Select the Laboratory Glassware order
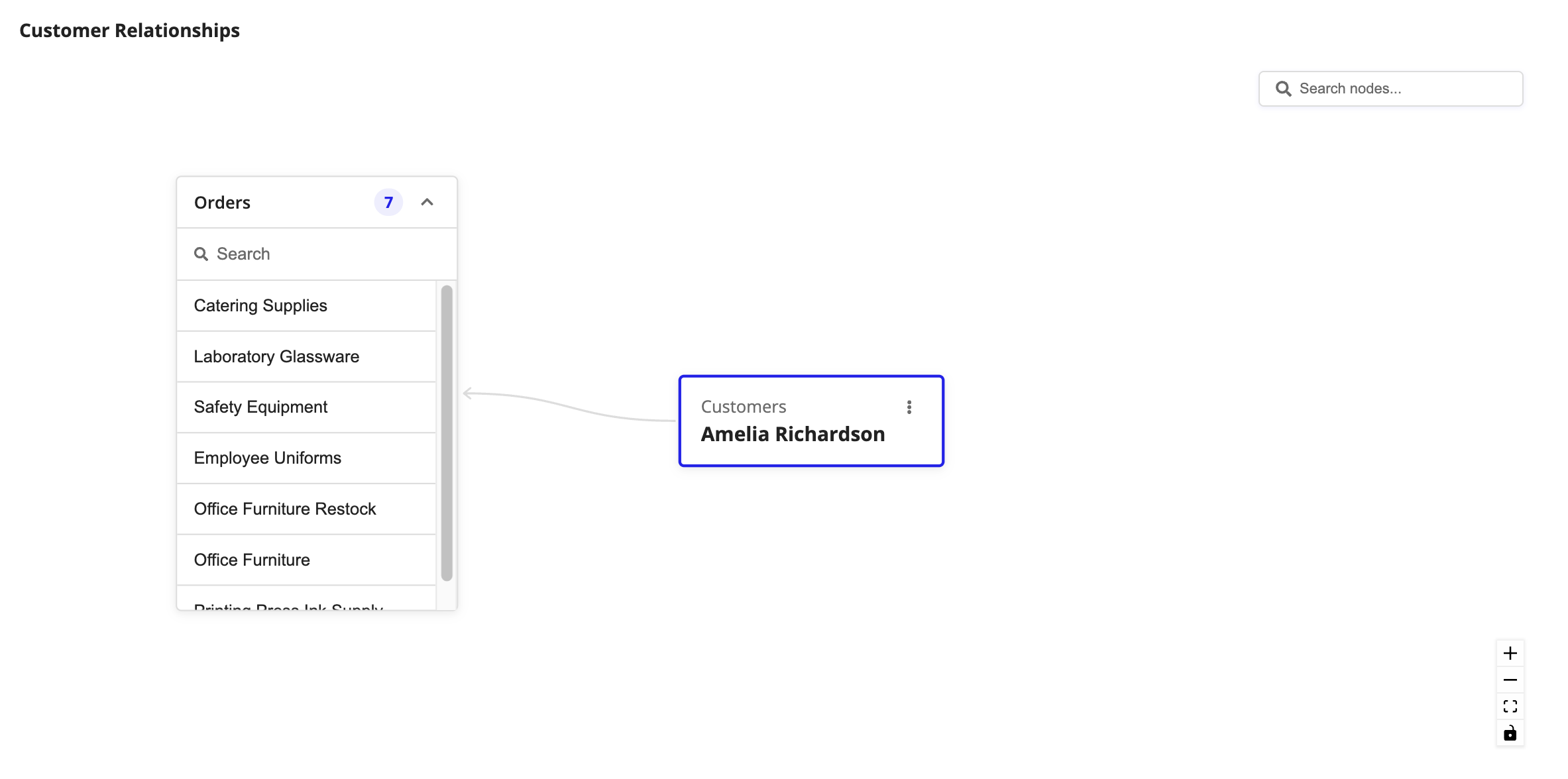This screenshot has width=1568, height=779. pos(306,356)
